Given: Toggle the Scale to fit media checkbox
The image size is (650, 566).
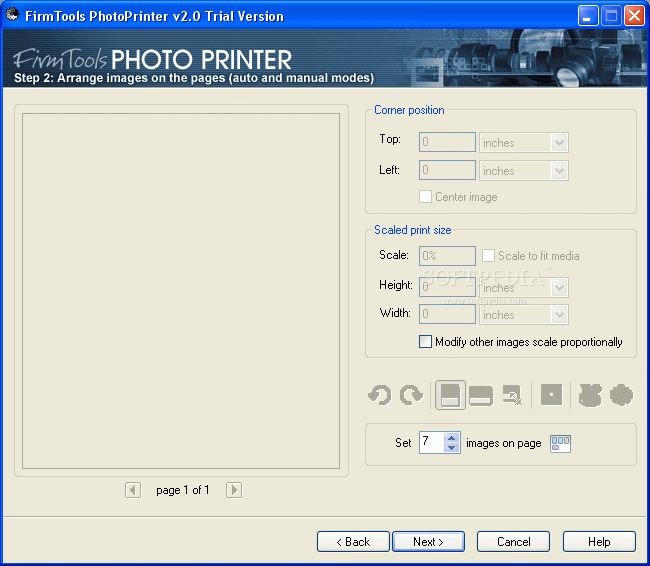Looking at the screenshot, I should click(x=488, y=256).
